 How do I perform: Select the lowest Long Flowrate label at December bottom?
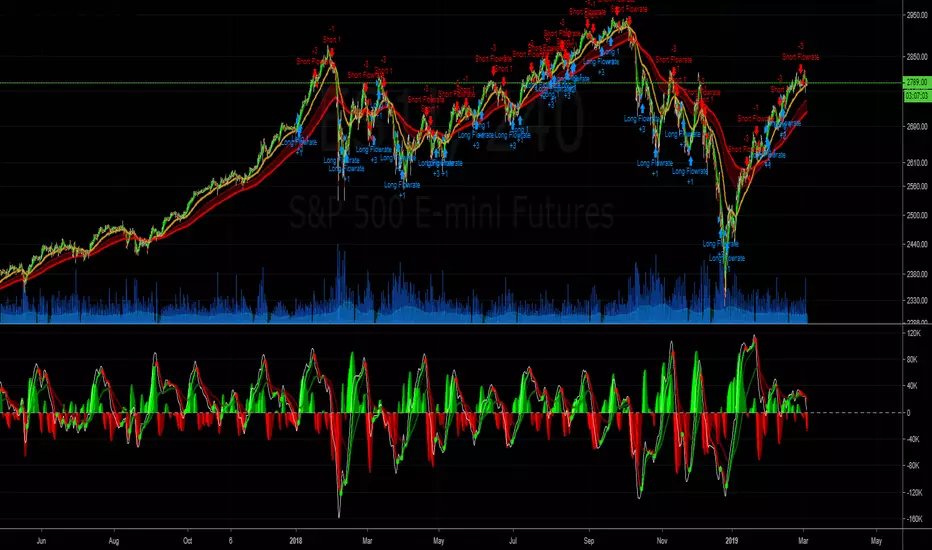pyautogui.click(x=727, y=259)
